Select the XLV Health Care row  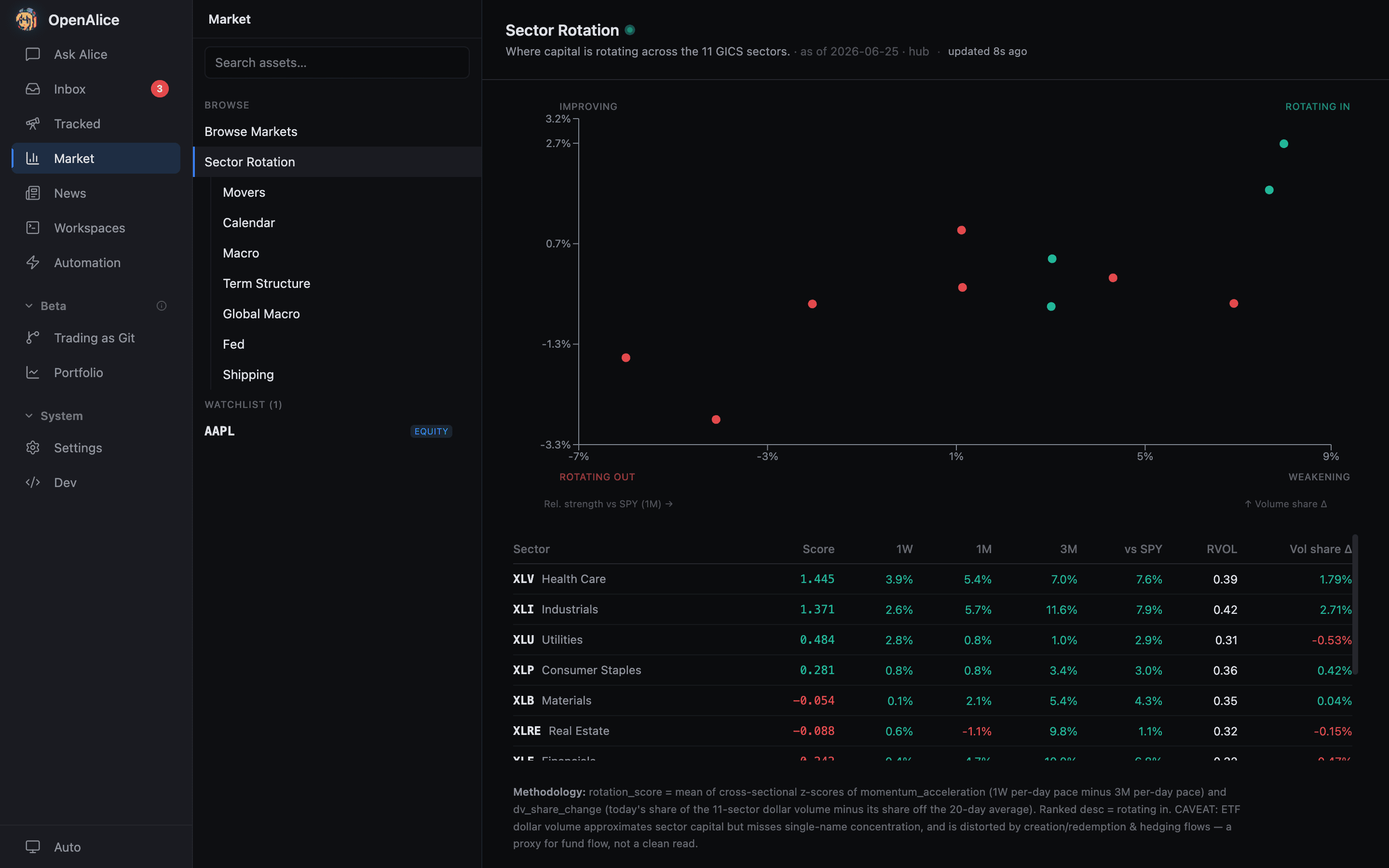click(x=932, y=579)
